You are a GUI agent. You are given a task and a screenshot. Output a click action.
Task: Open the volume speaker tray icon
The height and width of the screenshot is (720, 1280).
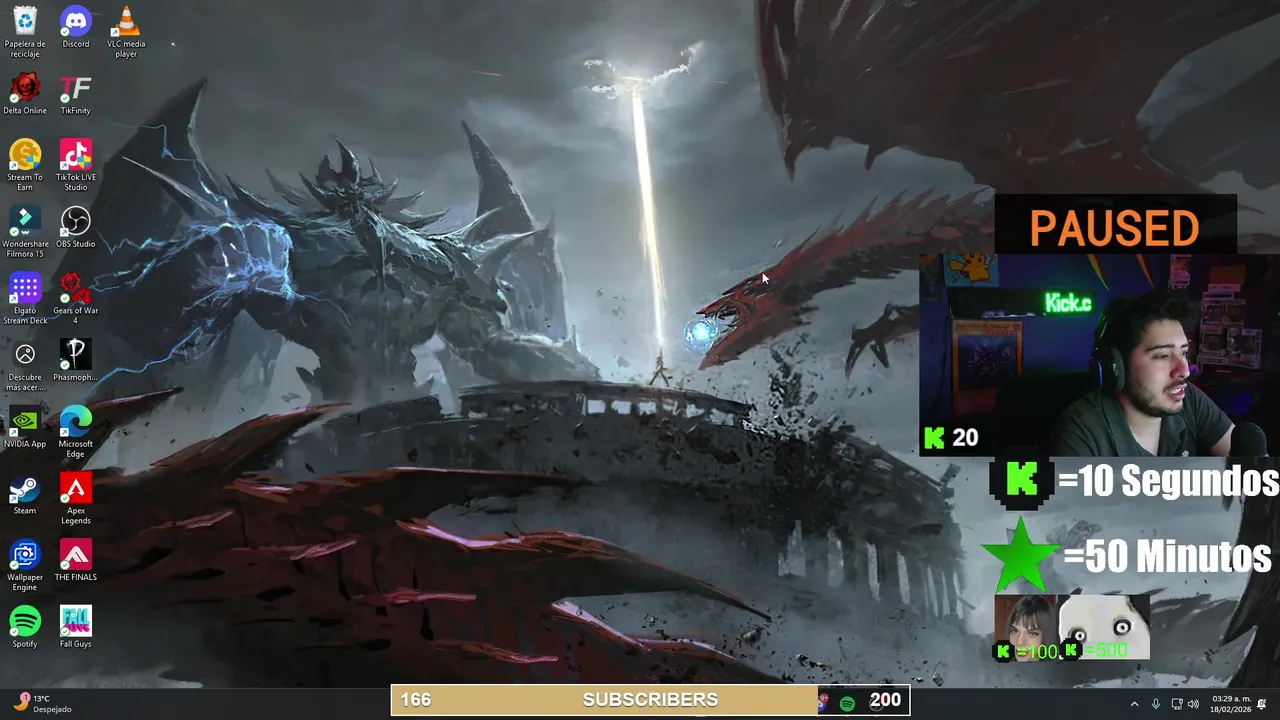point(1193,704)
